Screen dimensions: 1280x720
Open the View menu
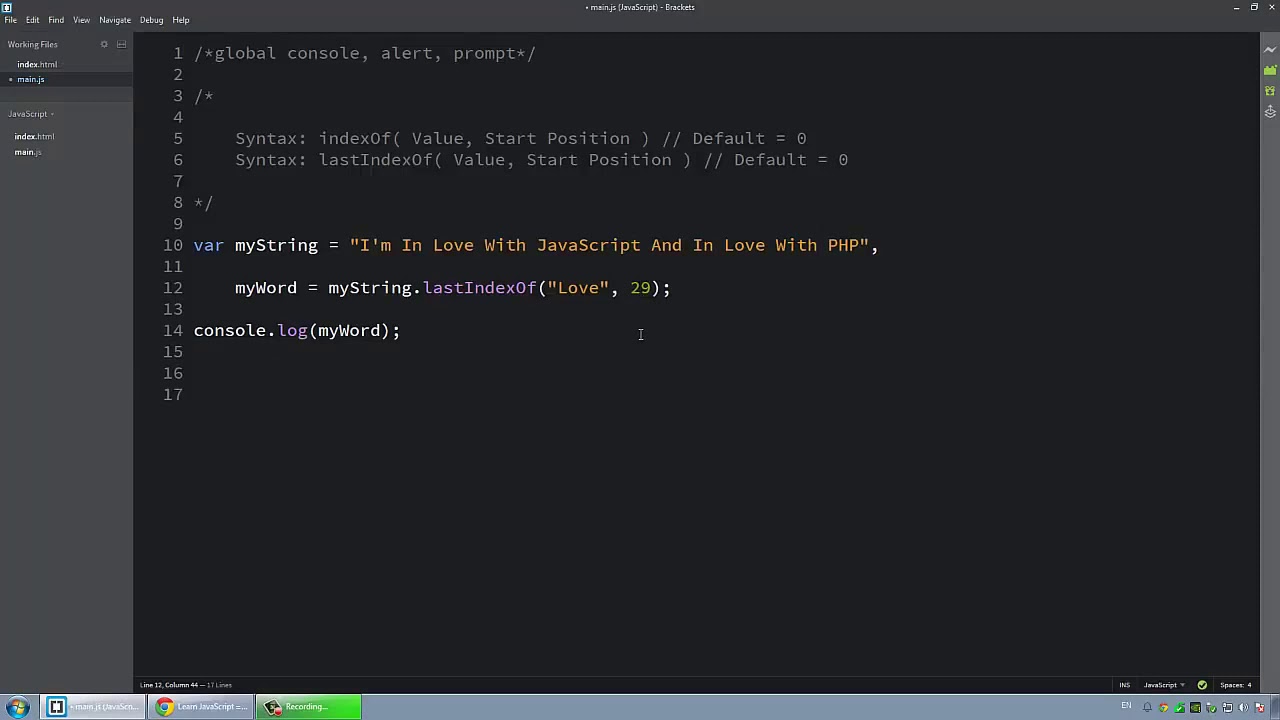[x=81, y=20]
